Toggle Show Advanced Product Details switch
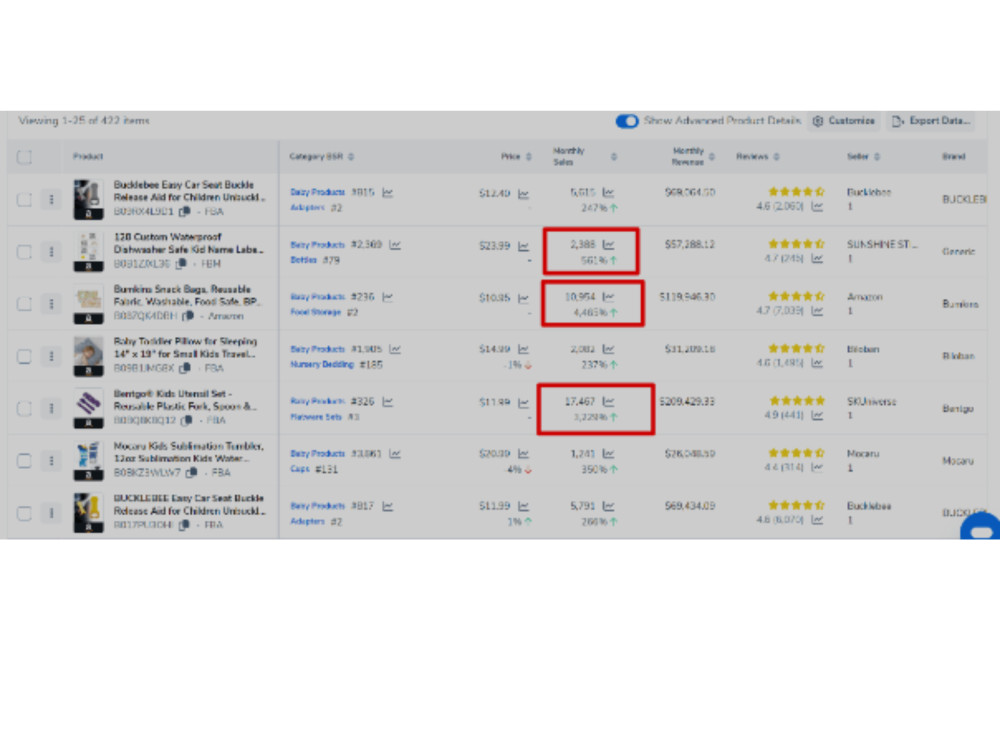1000x750 pixels. tap(627, 121)
